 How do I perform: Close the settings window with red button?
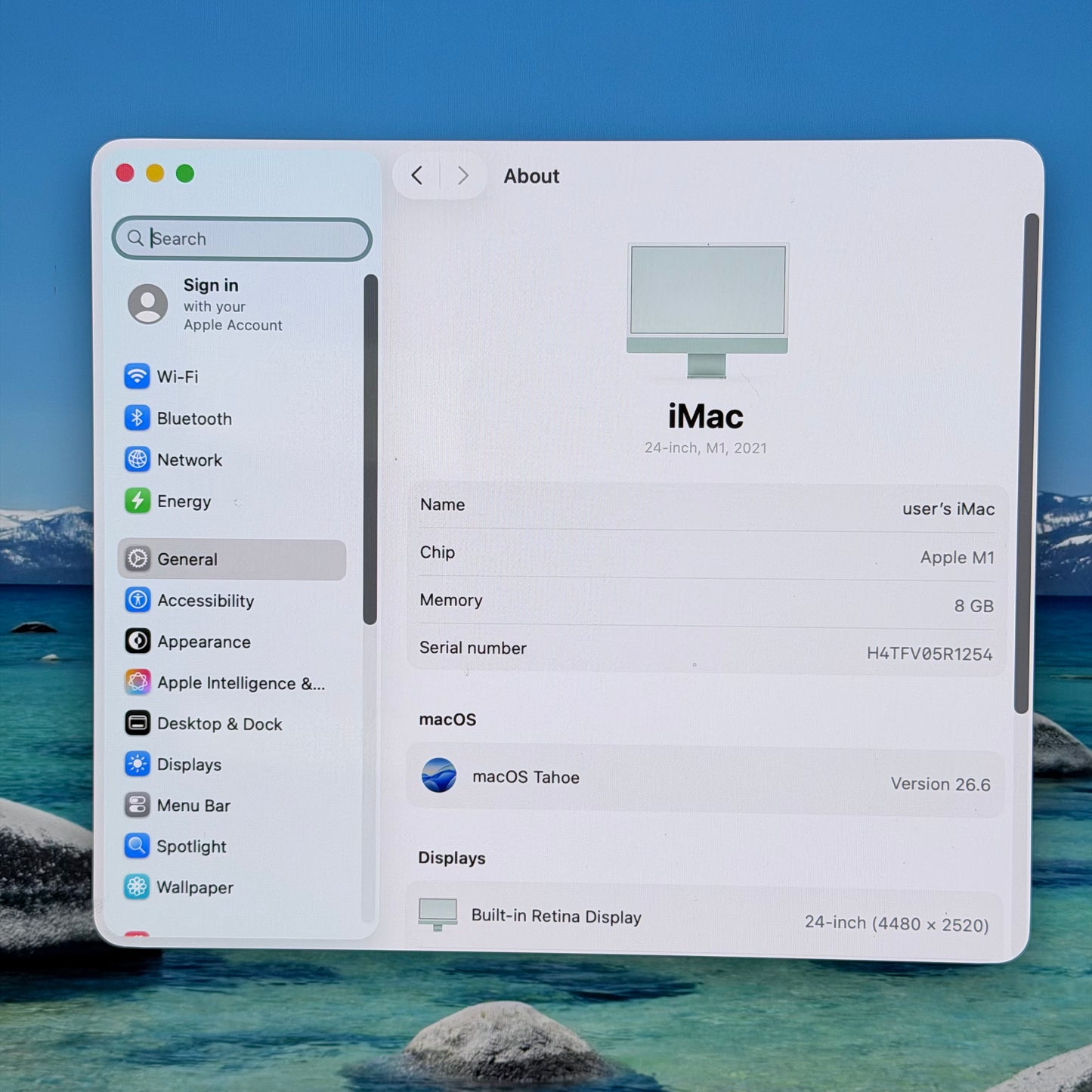pyautogui.click(x=125, y=174)
